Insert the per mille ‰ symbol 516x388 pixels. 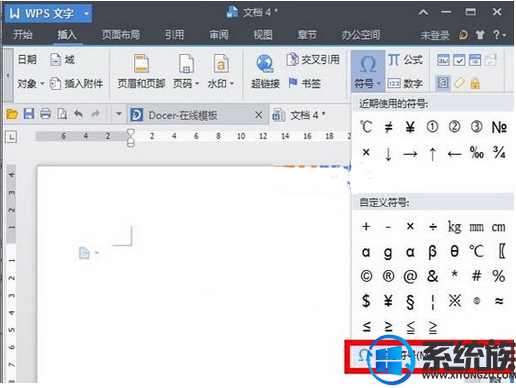click(477, 153)
